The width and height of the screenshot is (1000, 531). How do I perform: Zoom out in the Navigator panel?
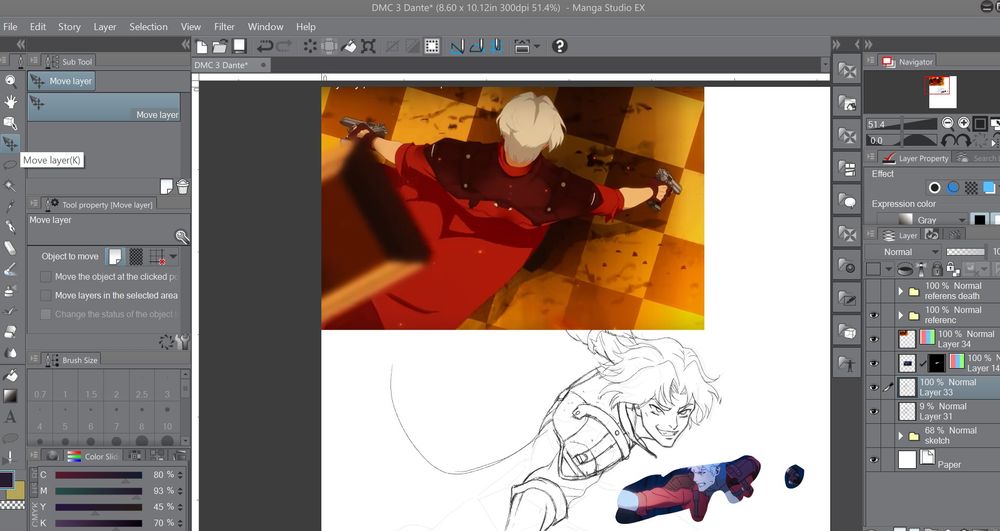coord(948,124)
